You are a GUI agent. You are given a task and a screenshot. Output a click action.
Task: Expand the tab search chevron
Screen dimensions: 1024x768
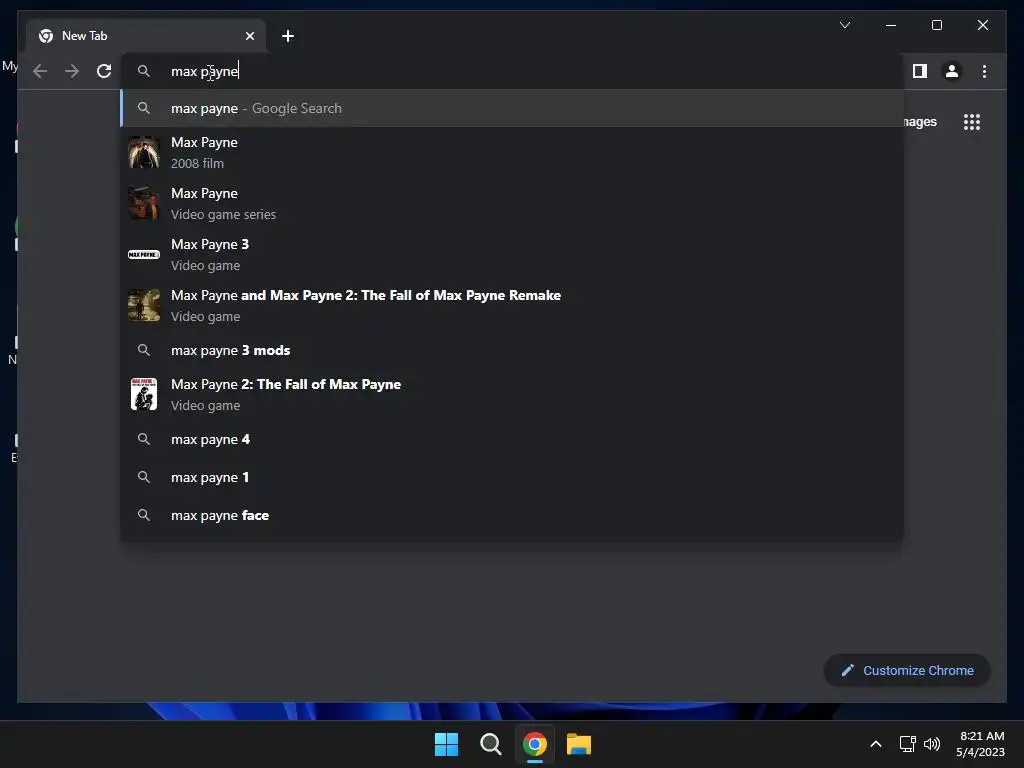pyautogui.click(x=844, y=25)
